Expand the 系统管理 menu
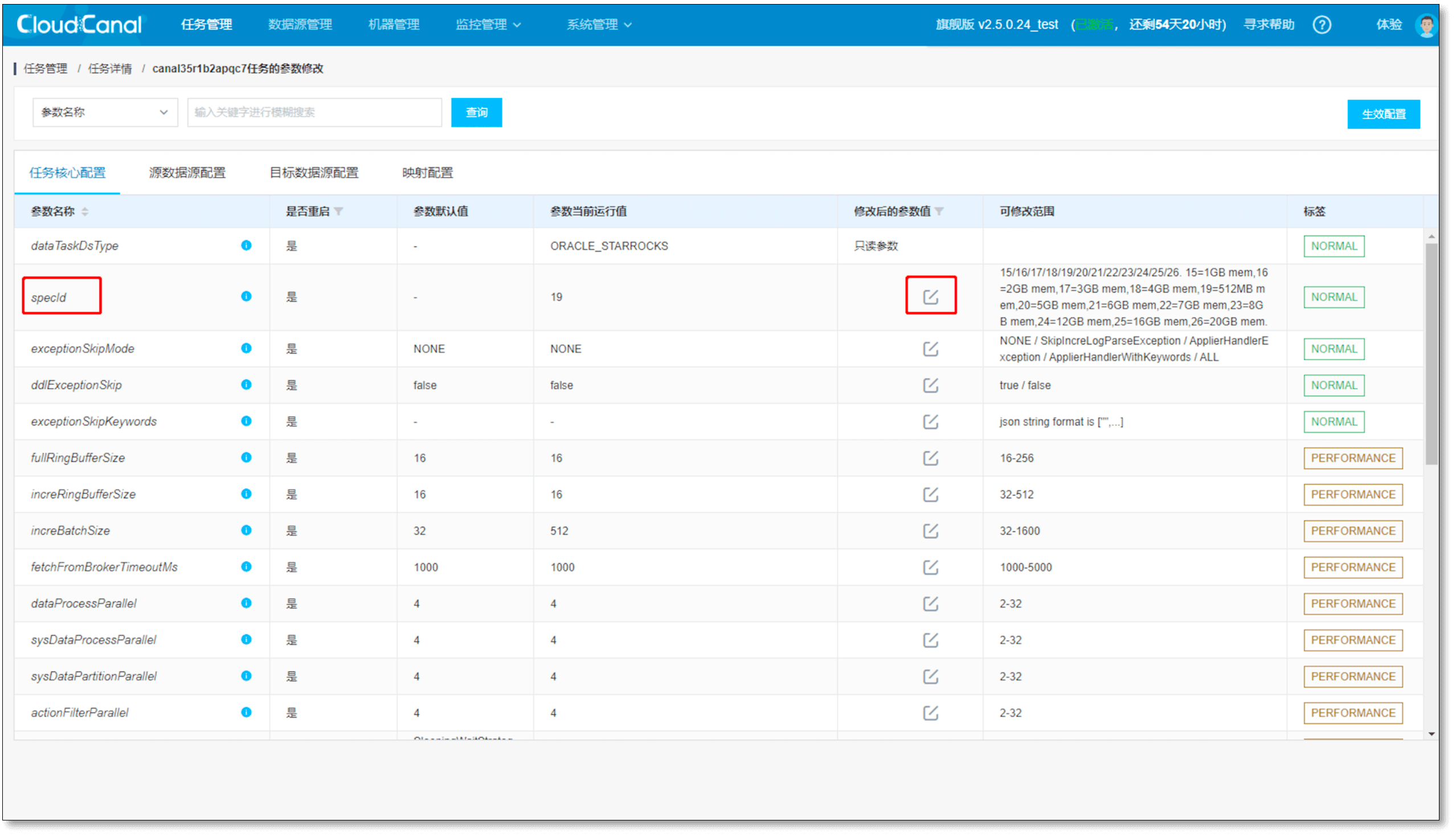The width and height of the screenshot is (1456, 837). point(599,24)
